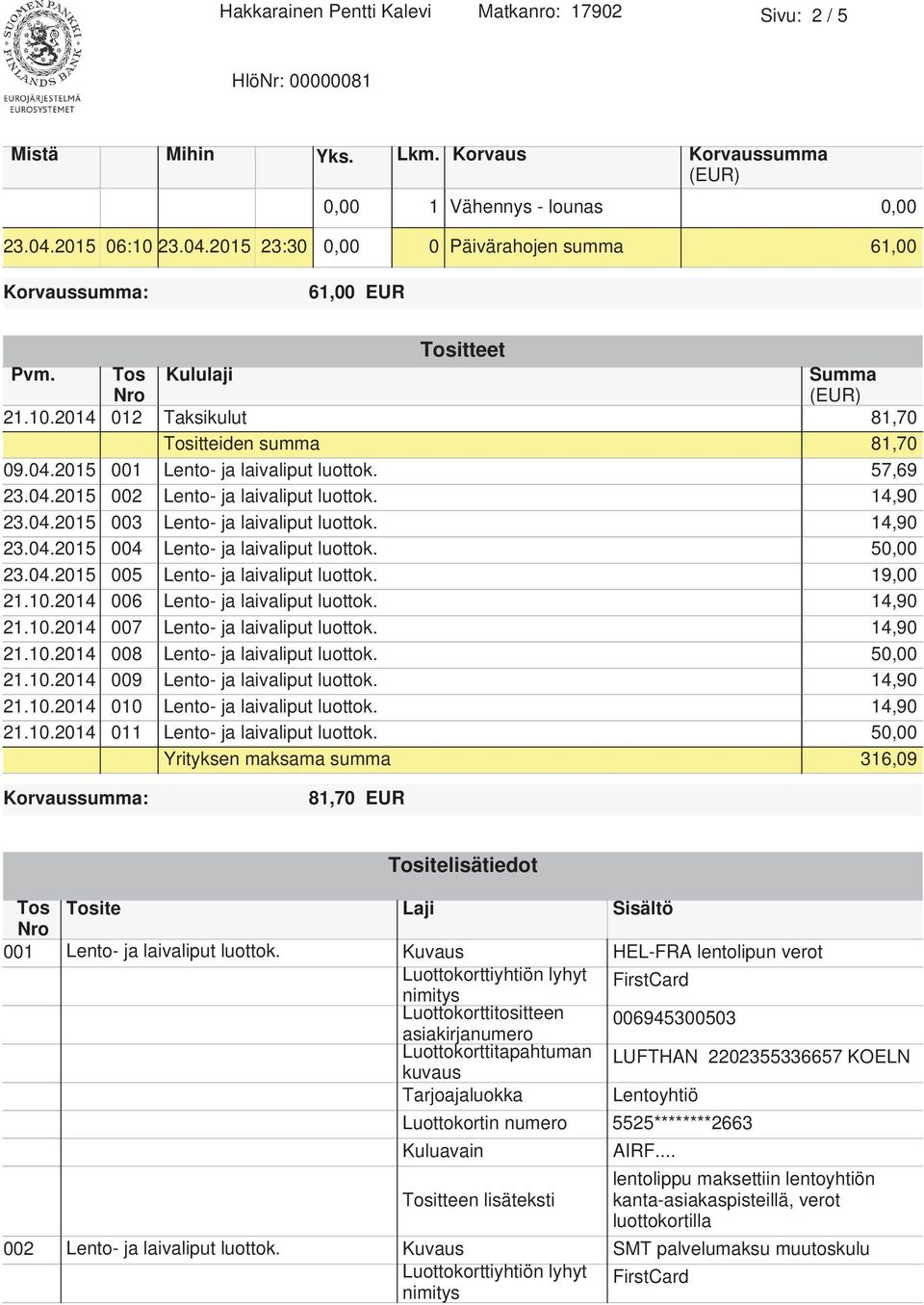Click the Korvaussumma (EUR) column header
The height and width of the screenshot is (1305, 924).
click(757, 165)
